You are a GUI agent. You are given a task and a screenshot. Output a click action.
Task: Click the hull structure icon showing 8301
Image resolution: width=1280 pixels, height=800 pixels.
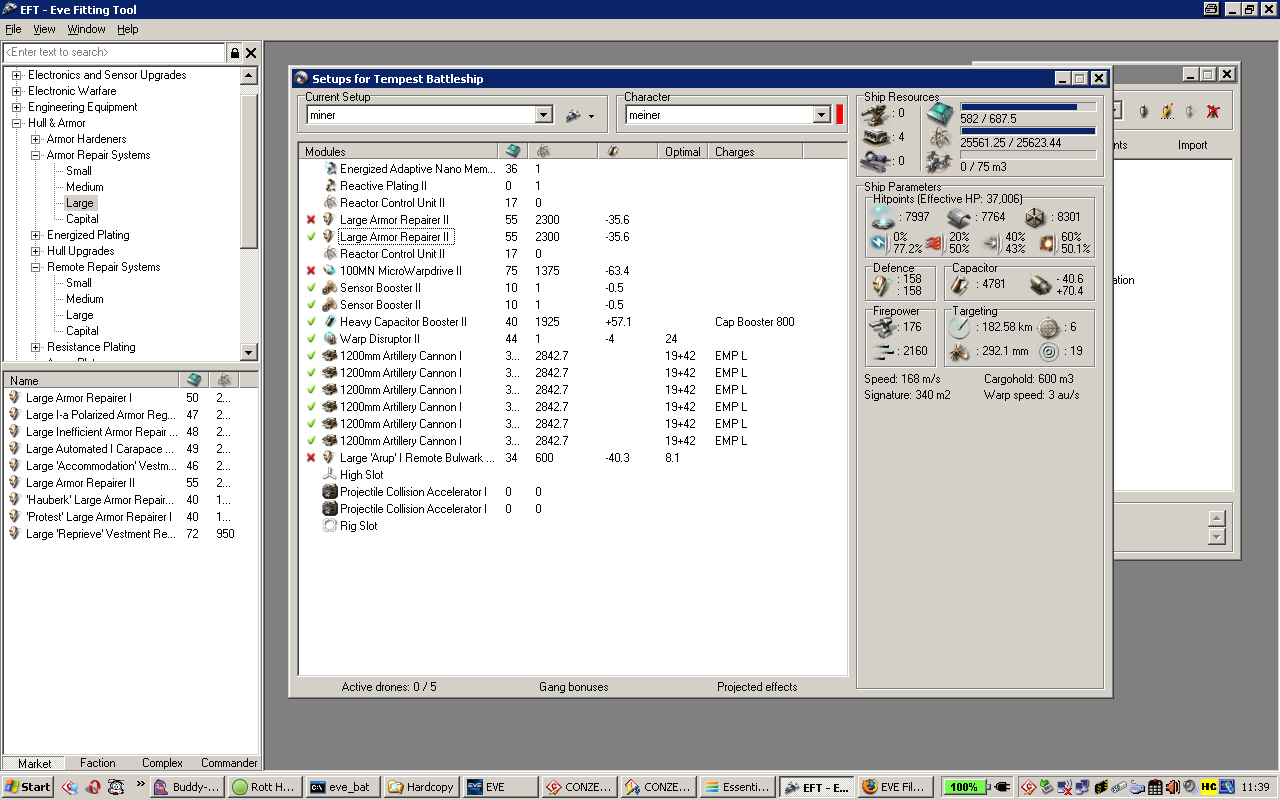(1035, 217)
